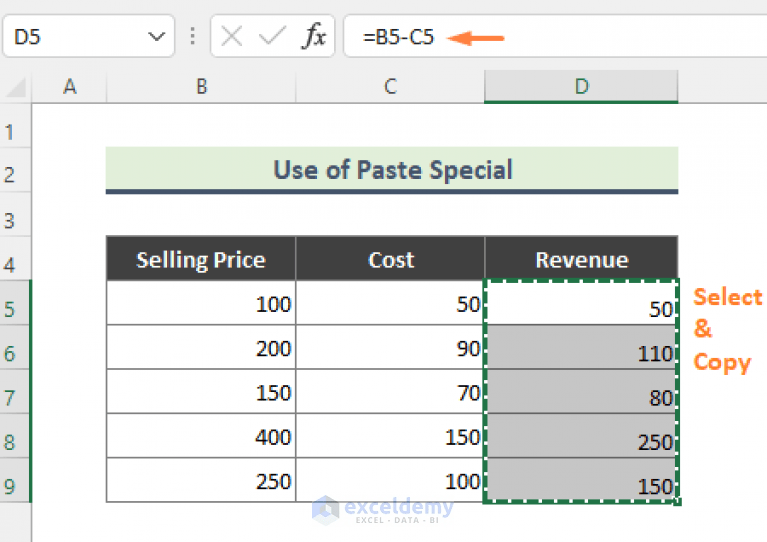Screen dimensions: 767x542
Task: Select row 9 header
Action: (15, 481)
